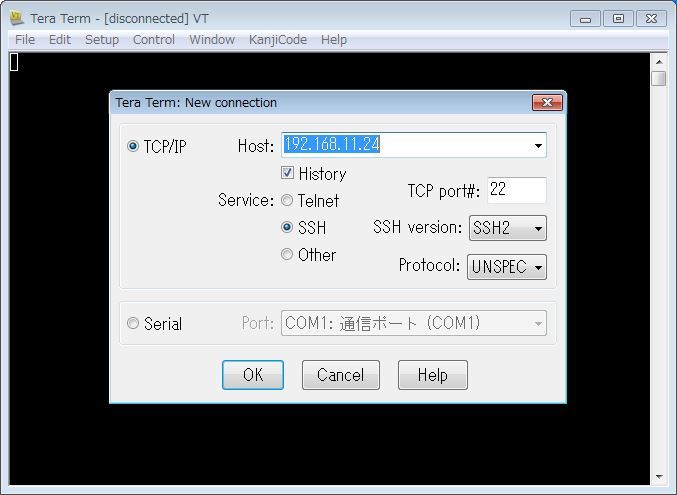Expand the Host history dropdown arrow
The width and height of the screenshot is (677, 495).
click(538, 146)
